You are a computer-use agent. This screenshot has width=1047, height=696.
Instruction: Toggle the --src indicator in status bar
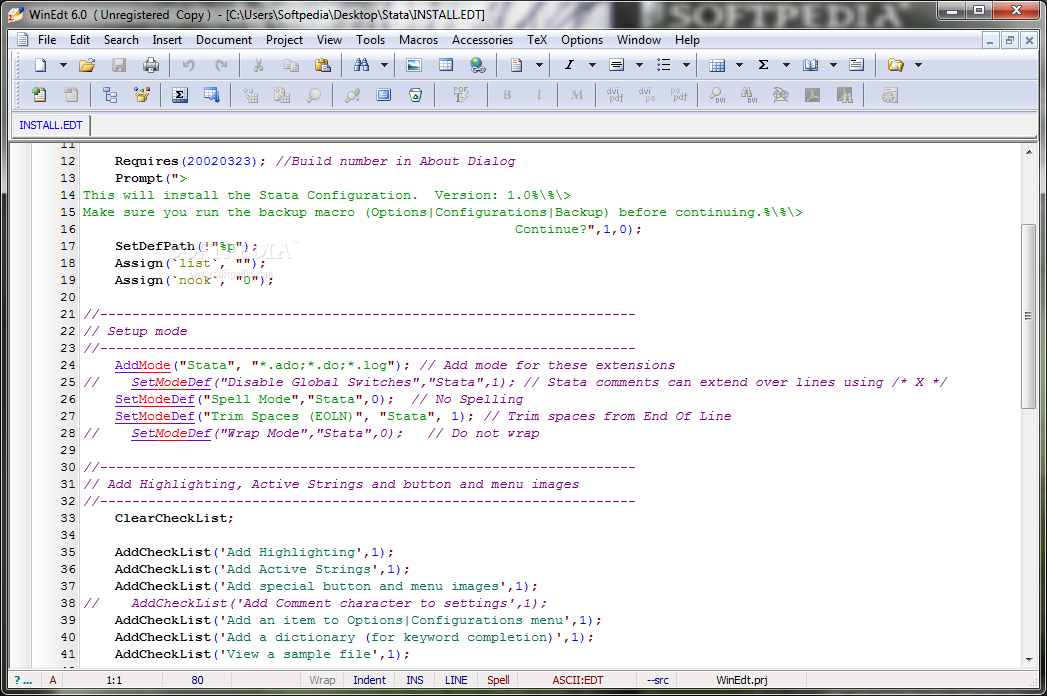tap(658, 680)
